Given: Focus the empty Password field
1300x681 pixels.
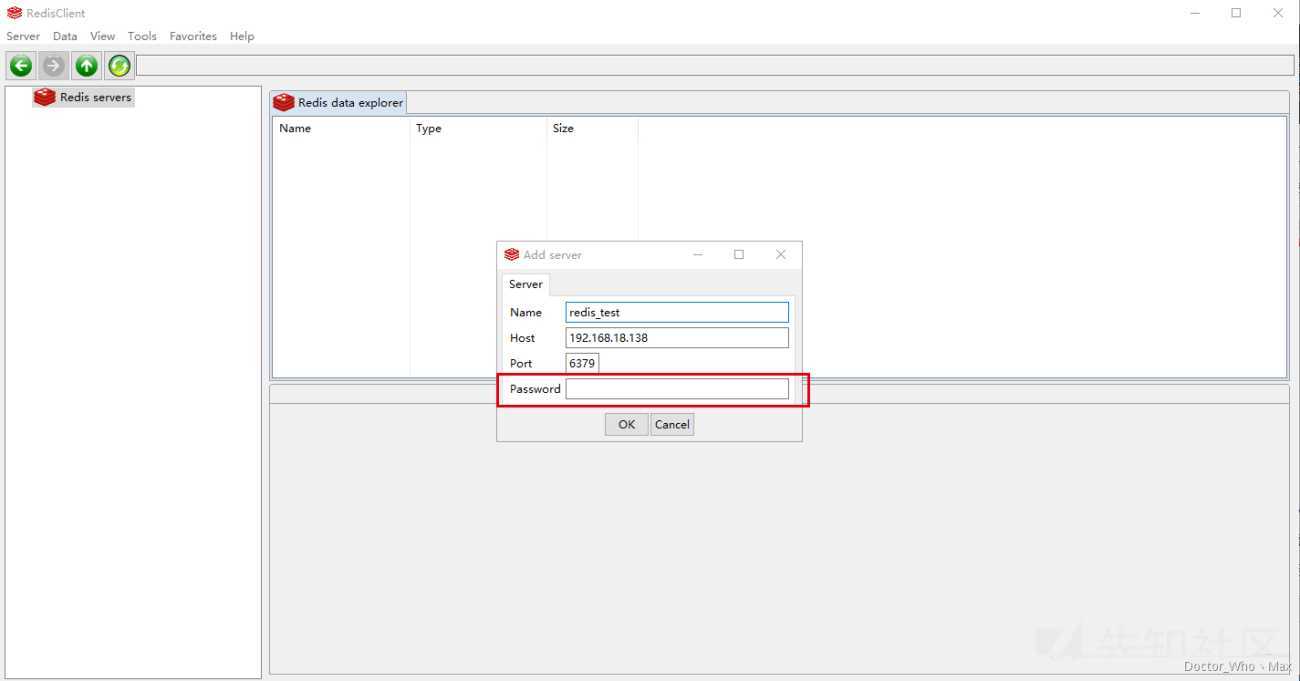Looking at the screenshot, I should point(677,389).
